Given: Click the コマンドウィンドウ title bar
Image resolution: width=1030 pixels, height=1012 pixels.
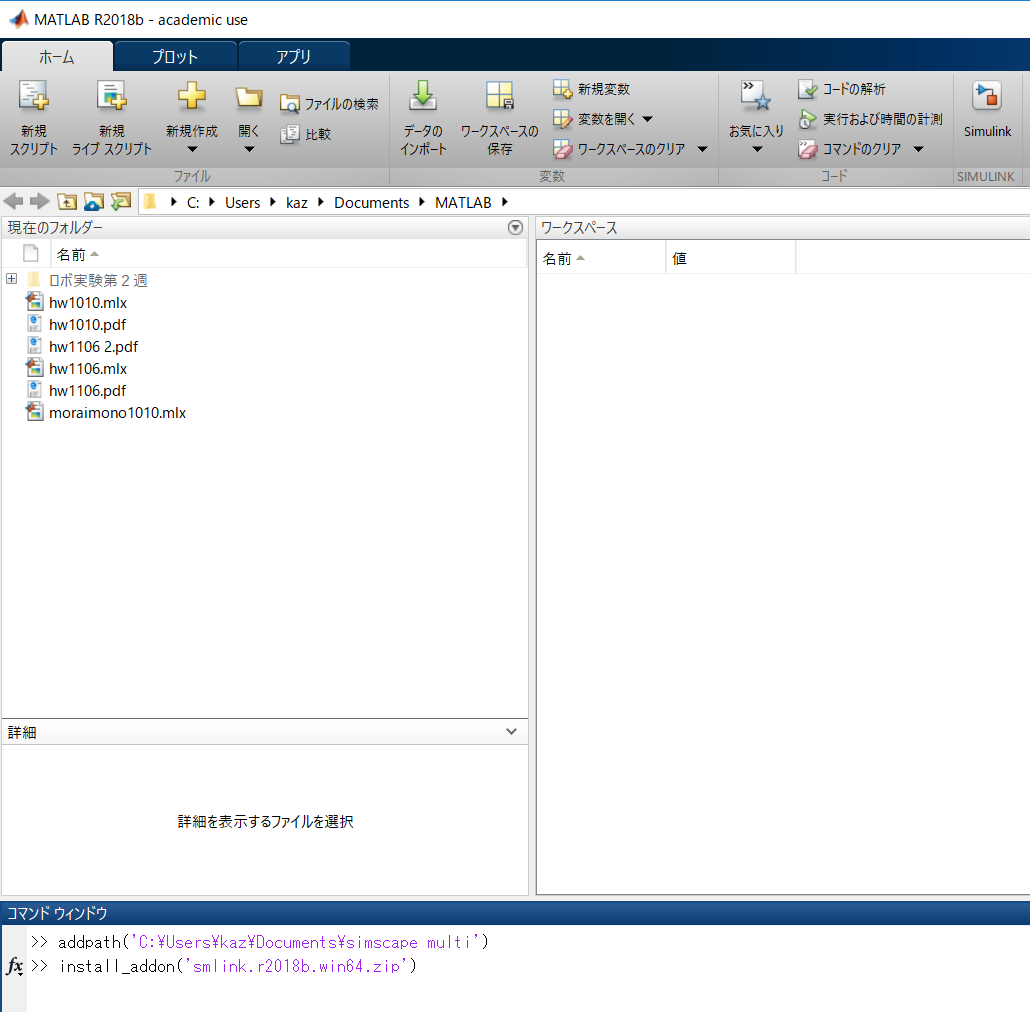Looking at the screenshot, I should coord(515,913).
